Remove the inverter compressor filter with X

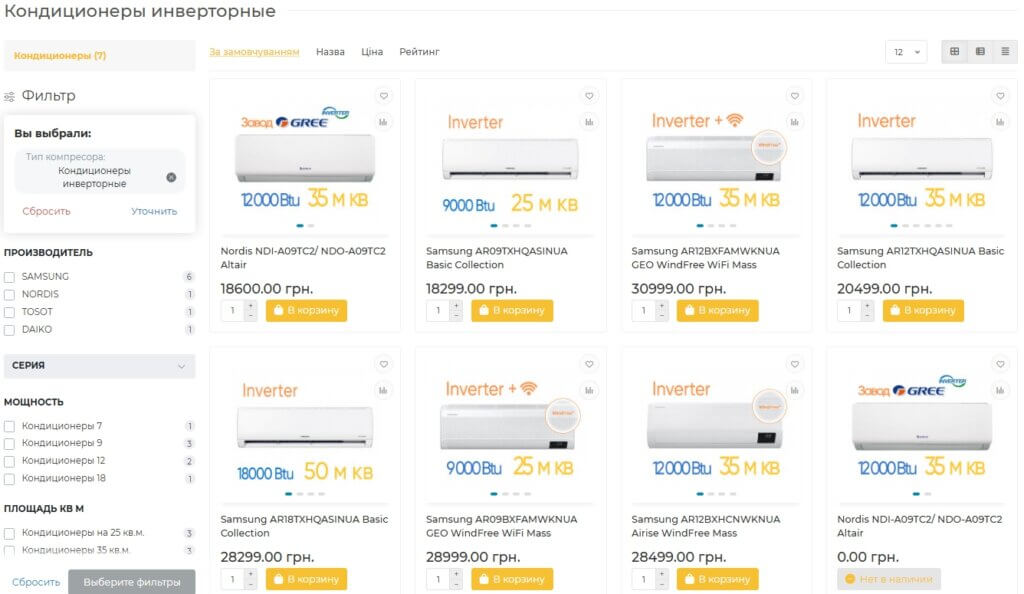pyautogui.click(x=171, y=177)
